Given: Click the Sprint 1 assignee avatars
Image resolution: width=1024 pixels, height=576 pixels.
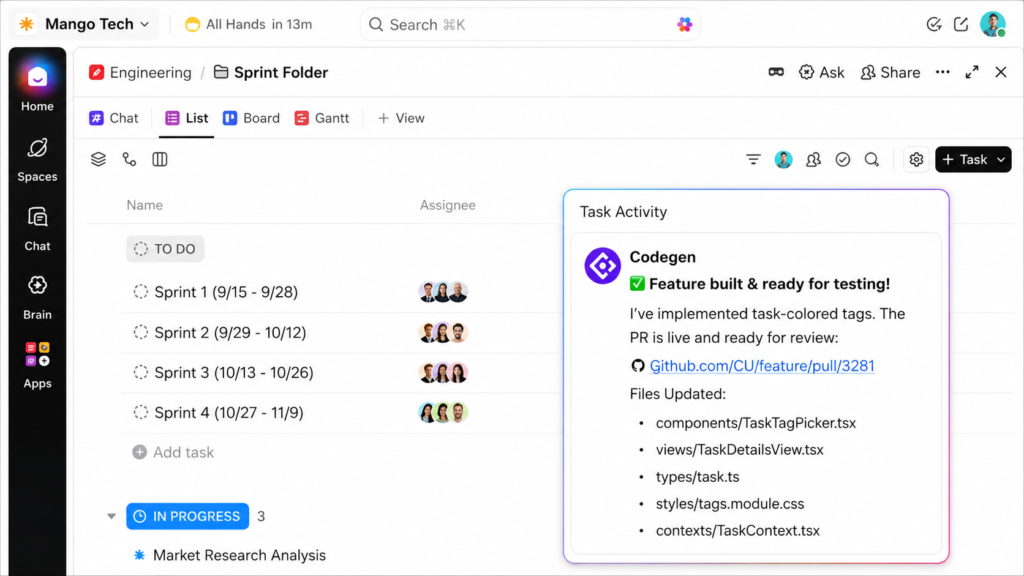Looking at the screenshot, I should click(x=443, y=292).
